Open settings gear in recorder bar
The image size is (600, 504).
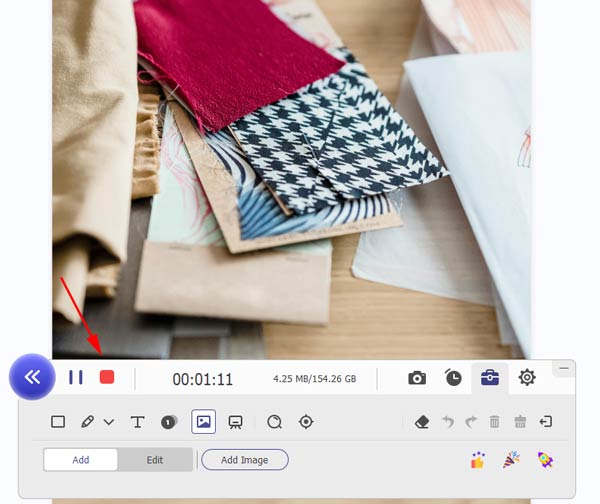click(527, 378)
